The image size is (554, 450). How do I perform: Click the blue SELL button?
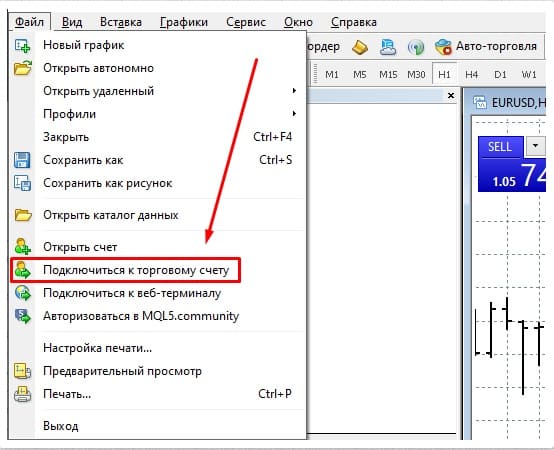click(499, 147)
